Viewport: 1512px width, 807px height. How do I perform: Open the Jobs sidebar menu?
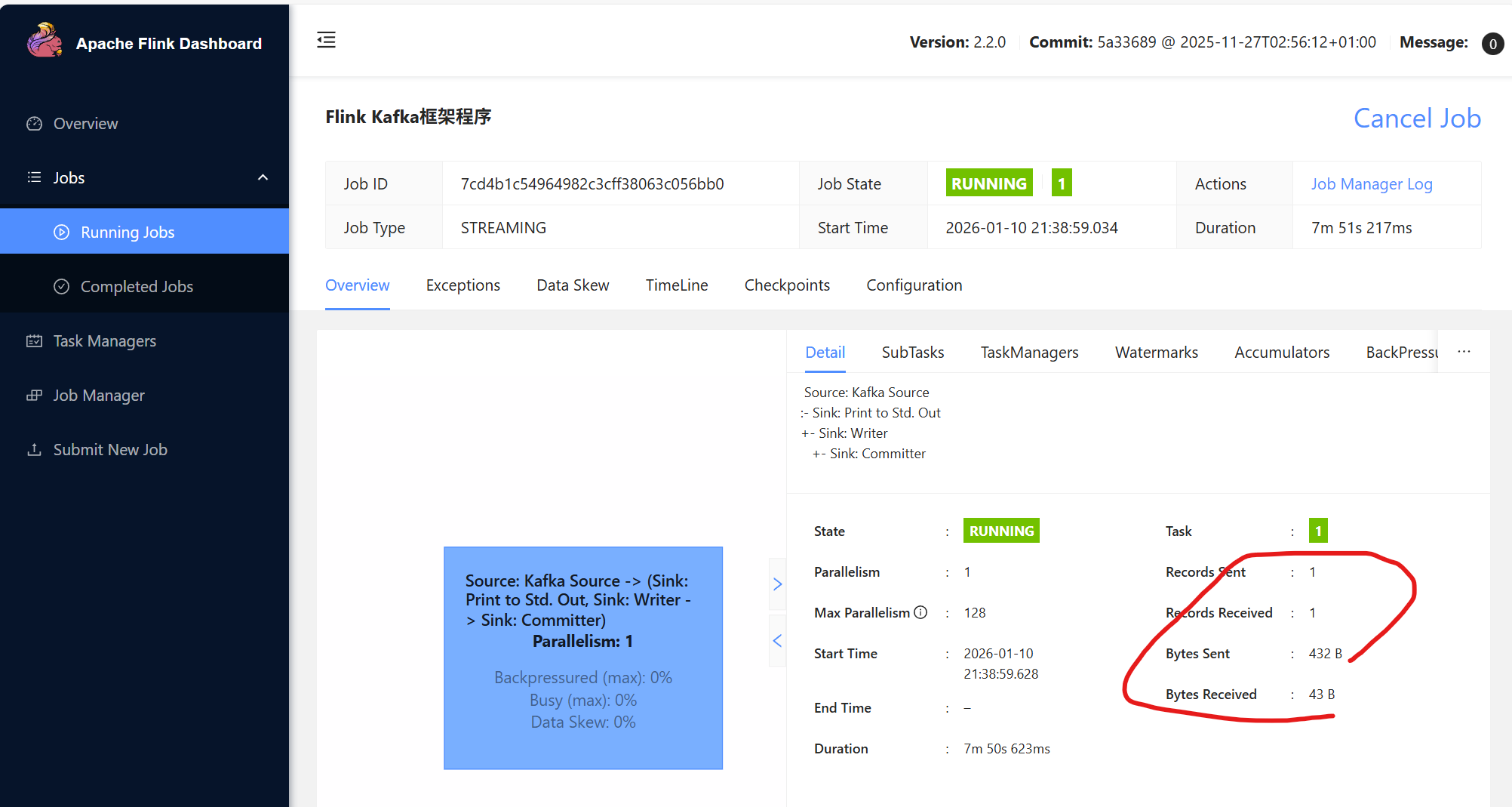click(x=144, y=177)
